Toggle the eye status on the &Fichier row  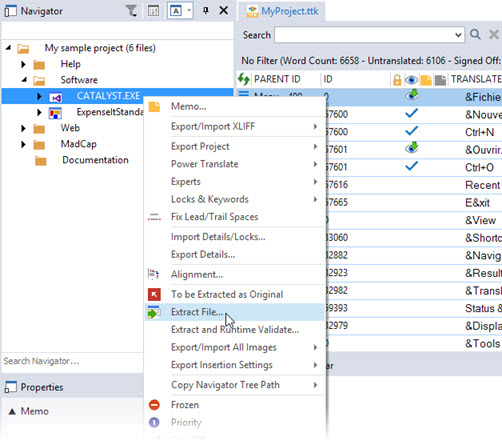click(x=412, y=95)
